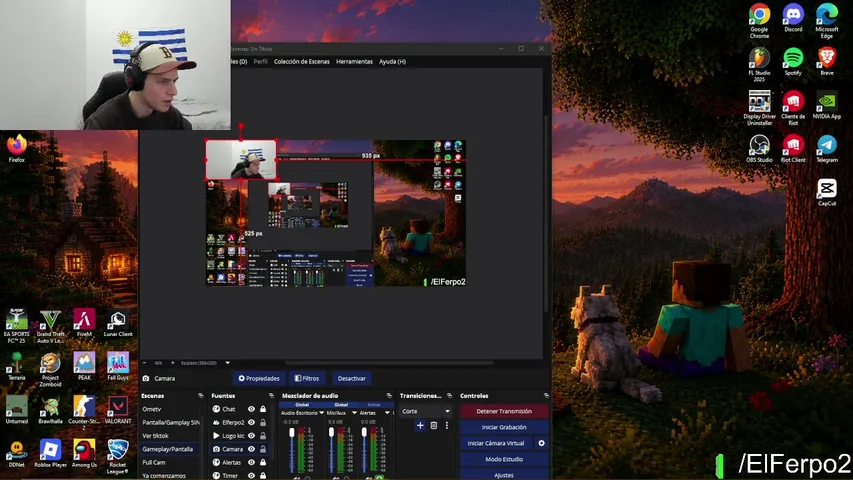
Task: Open Firefox desktop shortcut
Action: (x=17, y=148)
